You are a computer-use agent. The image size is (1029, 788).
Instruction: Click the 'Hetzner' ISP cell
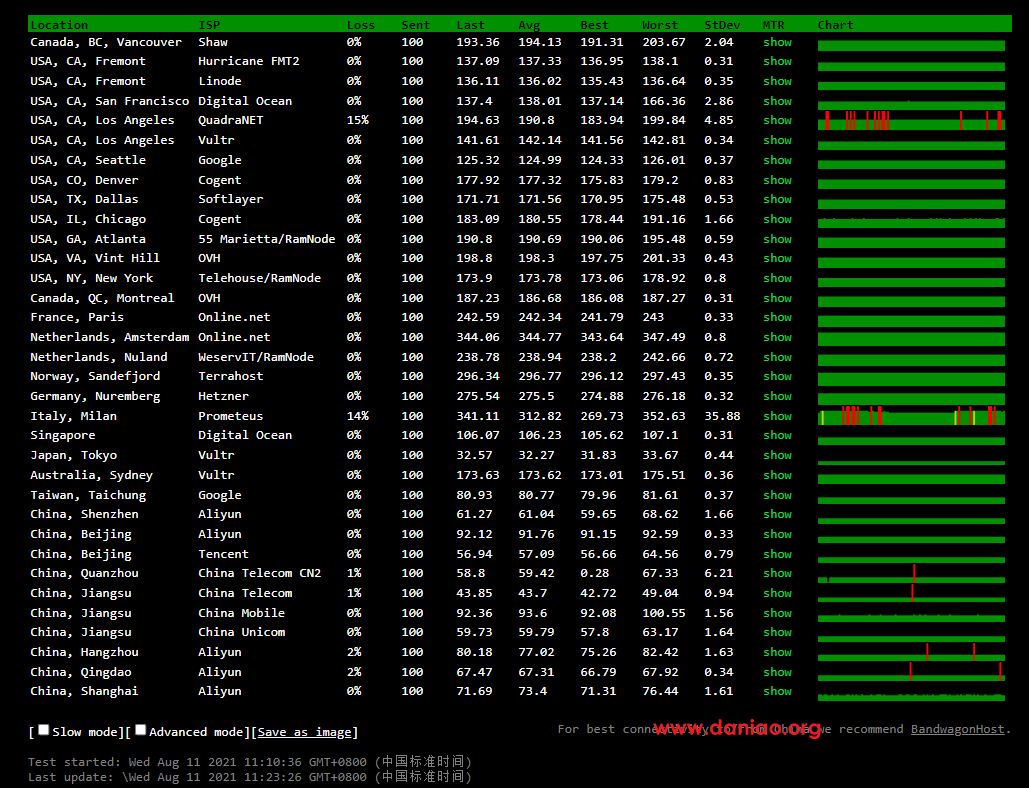pyautogui.click(x=224, y=396)
